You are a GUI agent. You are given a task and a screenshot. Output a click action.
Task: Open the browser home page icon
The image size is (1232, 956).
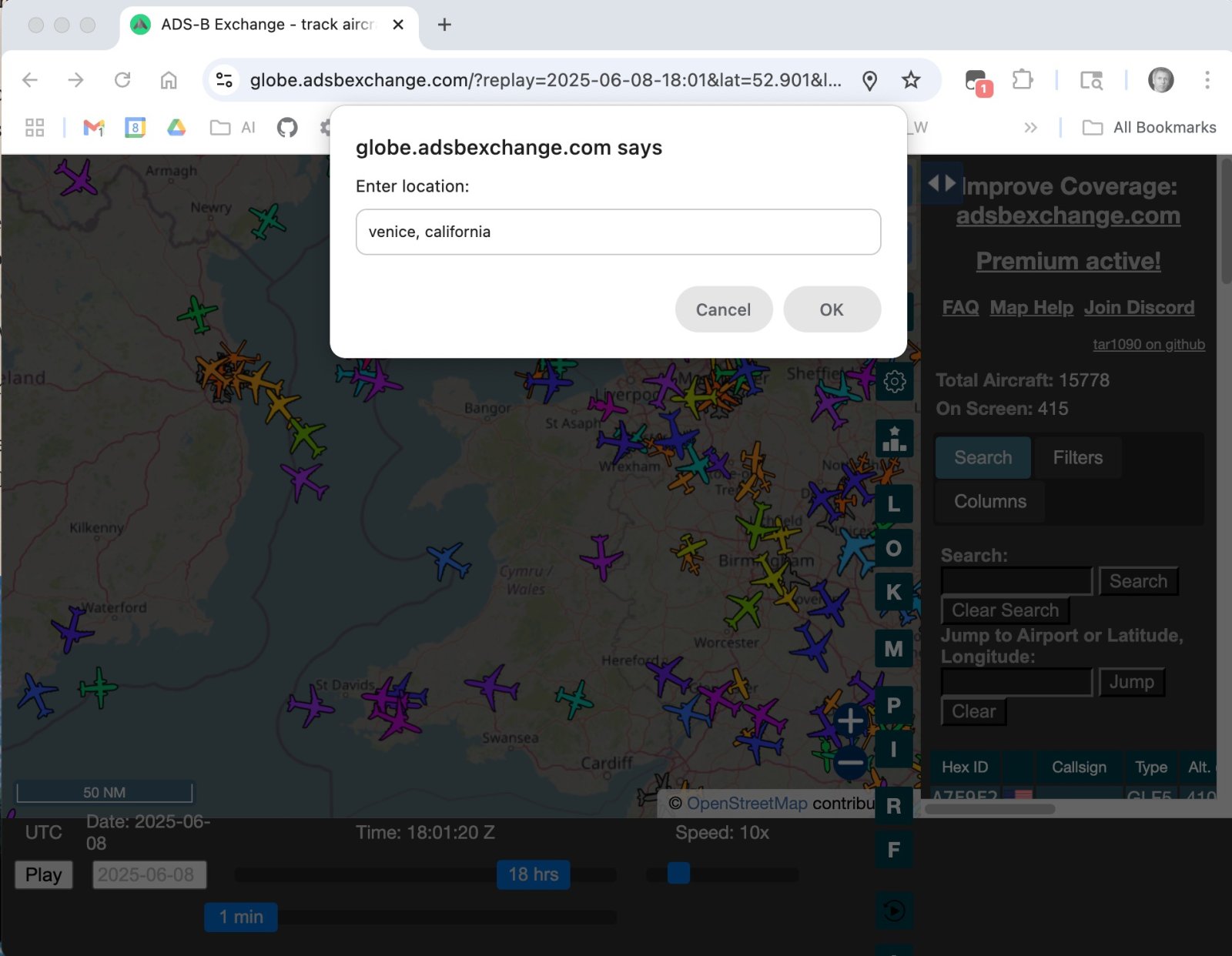point(169,80)
